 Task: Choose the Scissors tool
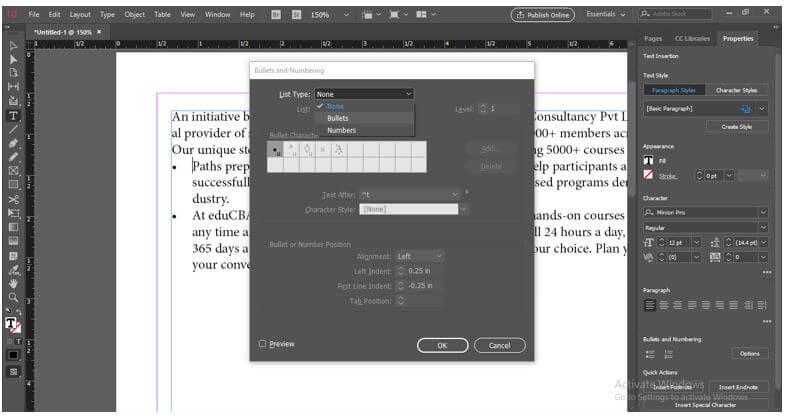click(13, 199)
